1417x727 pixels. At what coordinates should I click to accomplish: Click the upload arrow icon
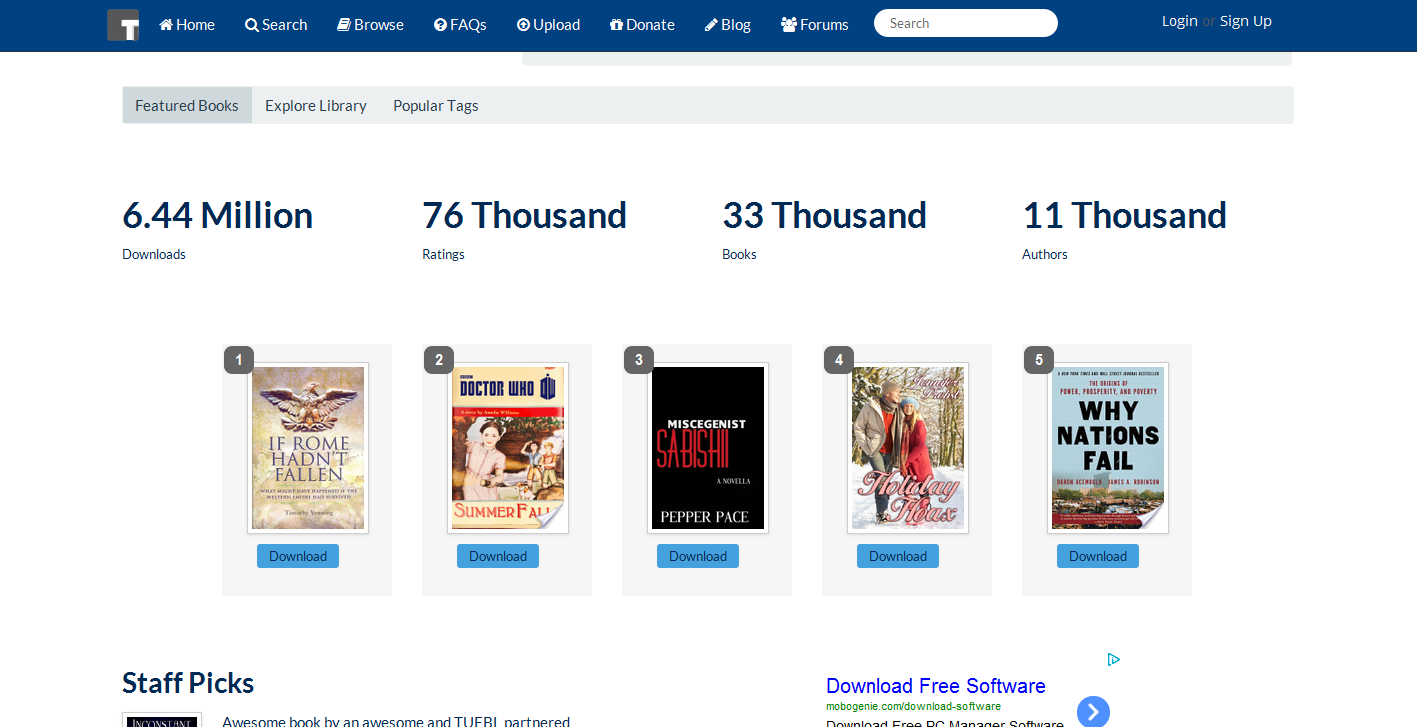coord(523,25)
